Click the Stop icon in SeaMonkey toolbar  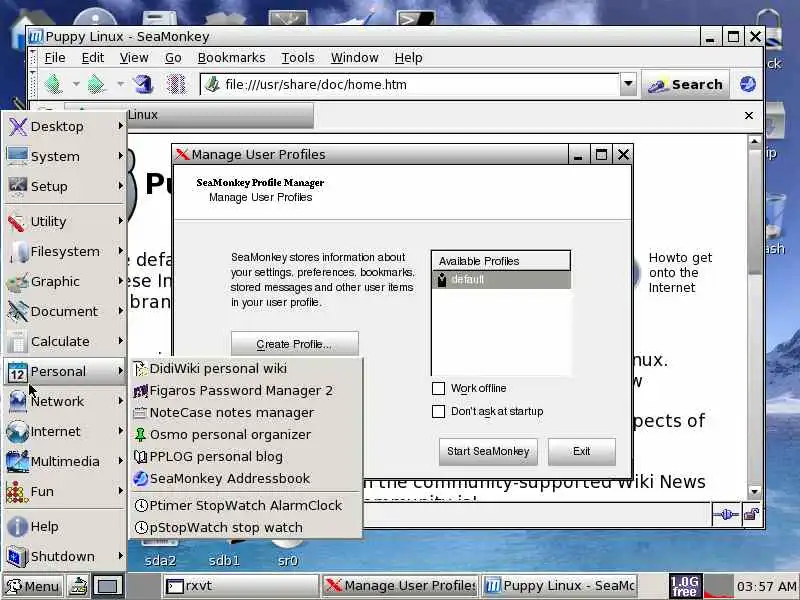tap(176, 84)
